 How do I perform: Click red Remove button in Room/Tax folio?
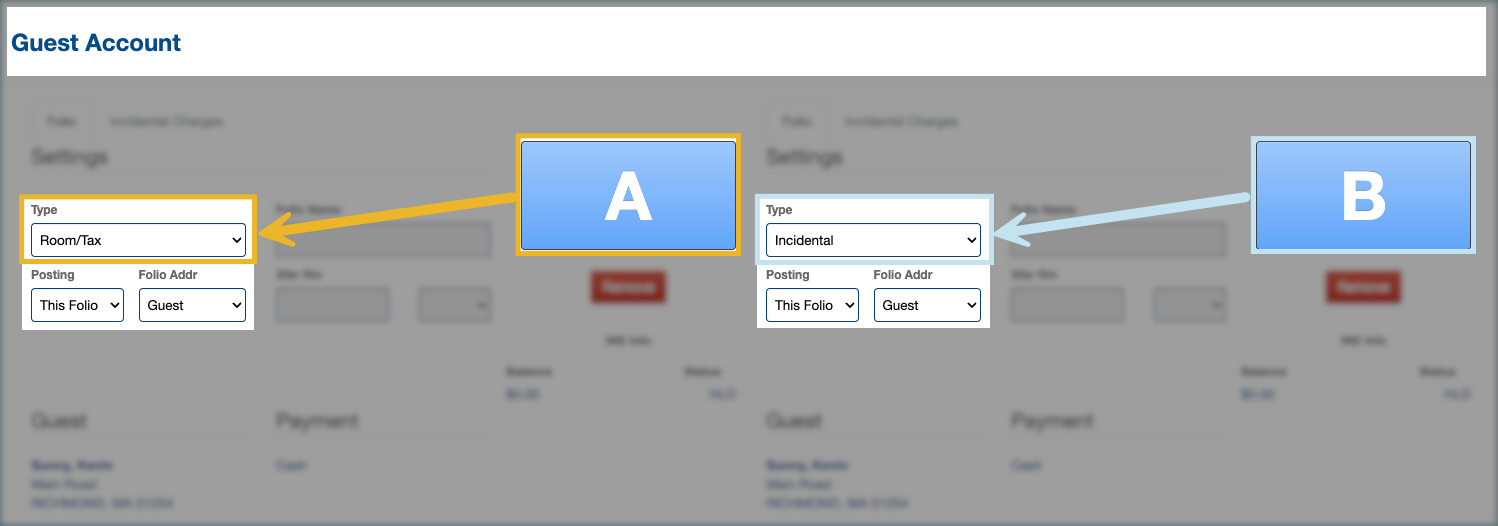(628, 287)
